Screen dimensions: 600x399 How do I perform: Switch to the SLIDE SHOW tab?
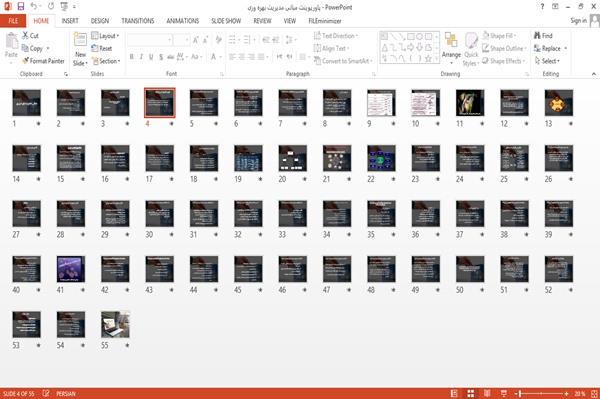(226, 21)
